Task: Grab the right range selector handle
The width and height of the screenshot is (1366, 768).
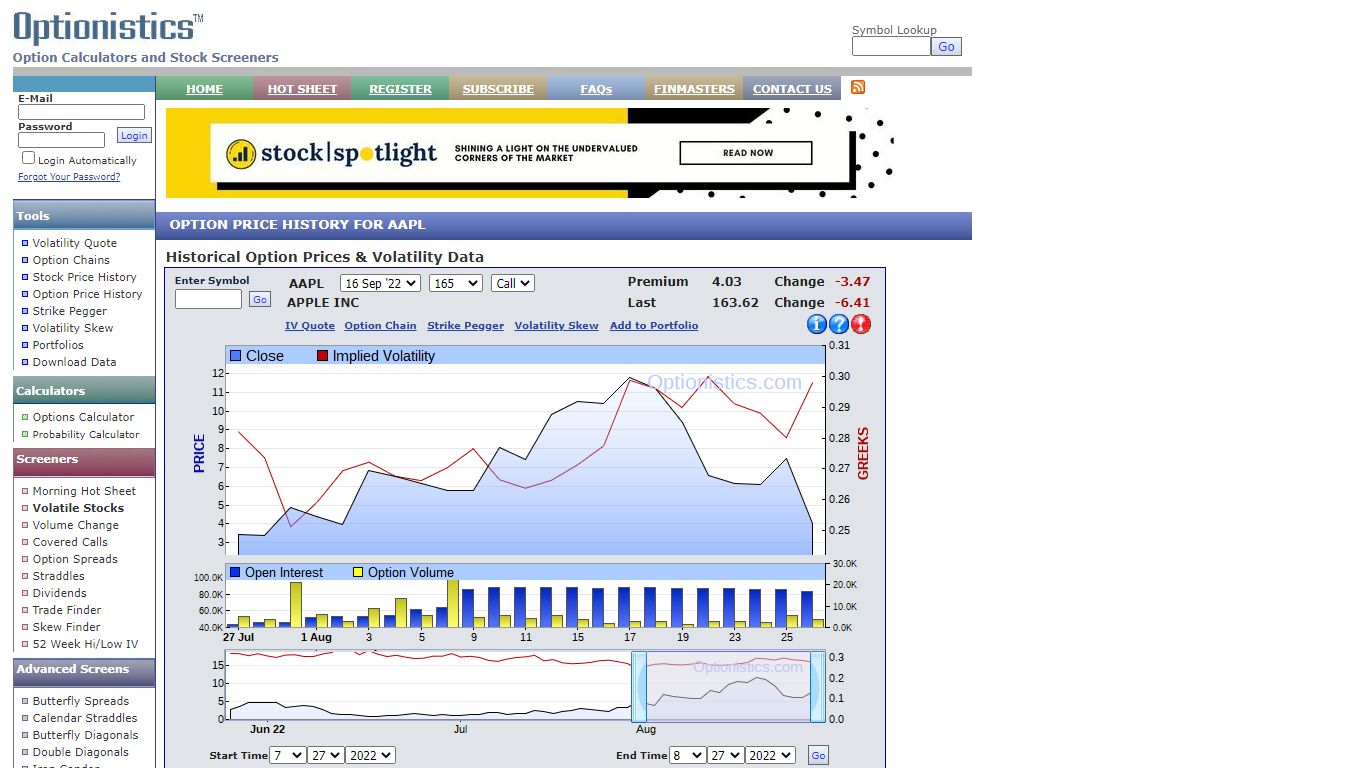Action: [817, 687]
